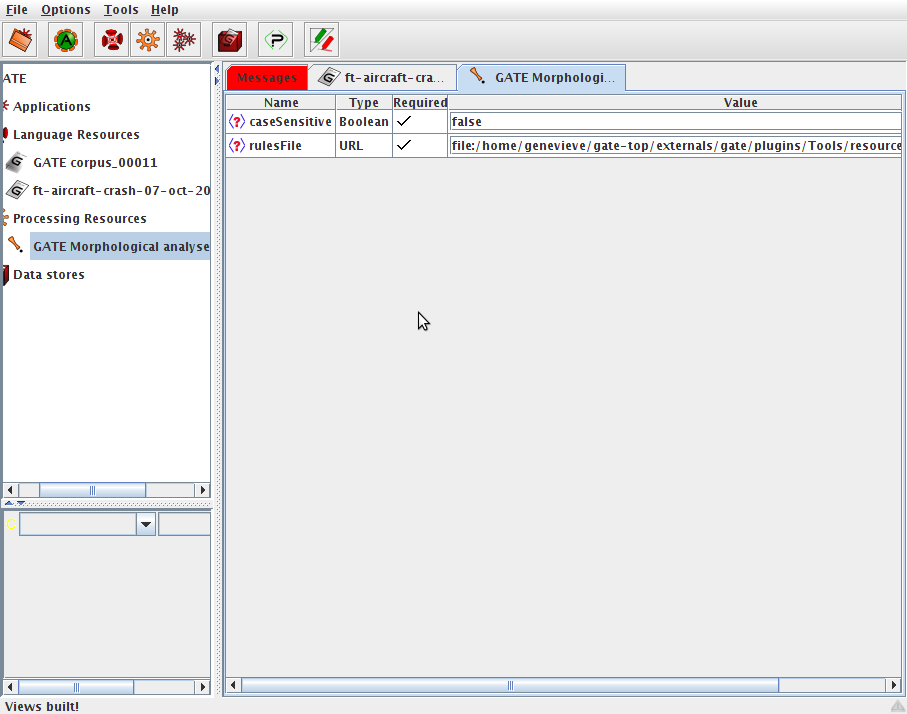Click the red multi-gear application toolbar icon

click(184, 40)
